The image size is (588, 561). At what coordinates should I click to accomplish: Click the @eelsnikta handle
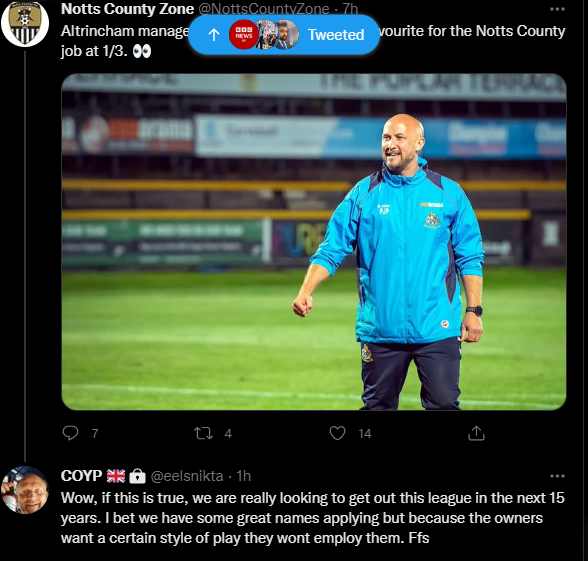[187, 476]
